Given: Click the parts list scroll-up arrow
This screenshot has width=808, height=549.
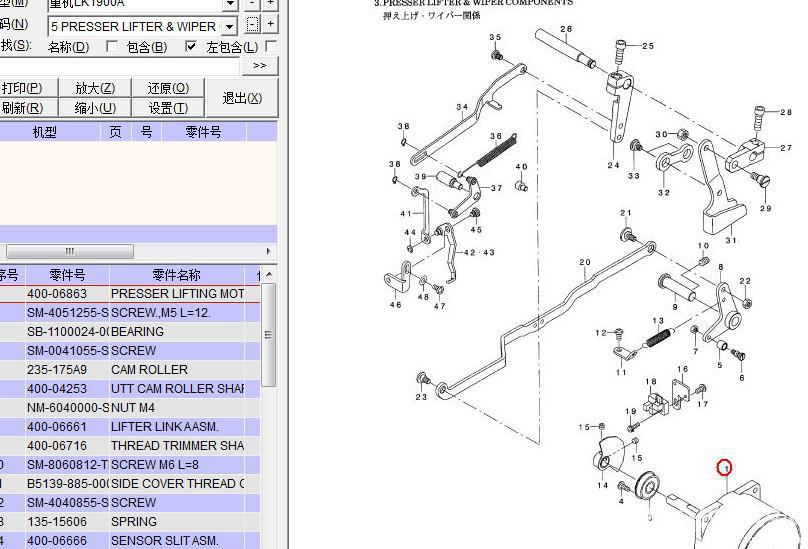Looking at the screenshot, I should [268, 275].
